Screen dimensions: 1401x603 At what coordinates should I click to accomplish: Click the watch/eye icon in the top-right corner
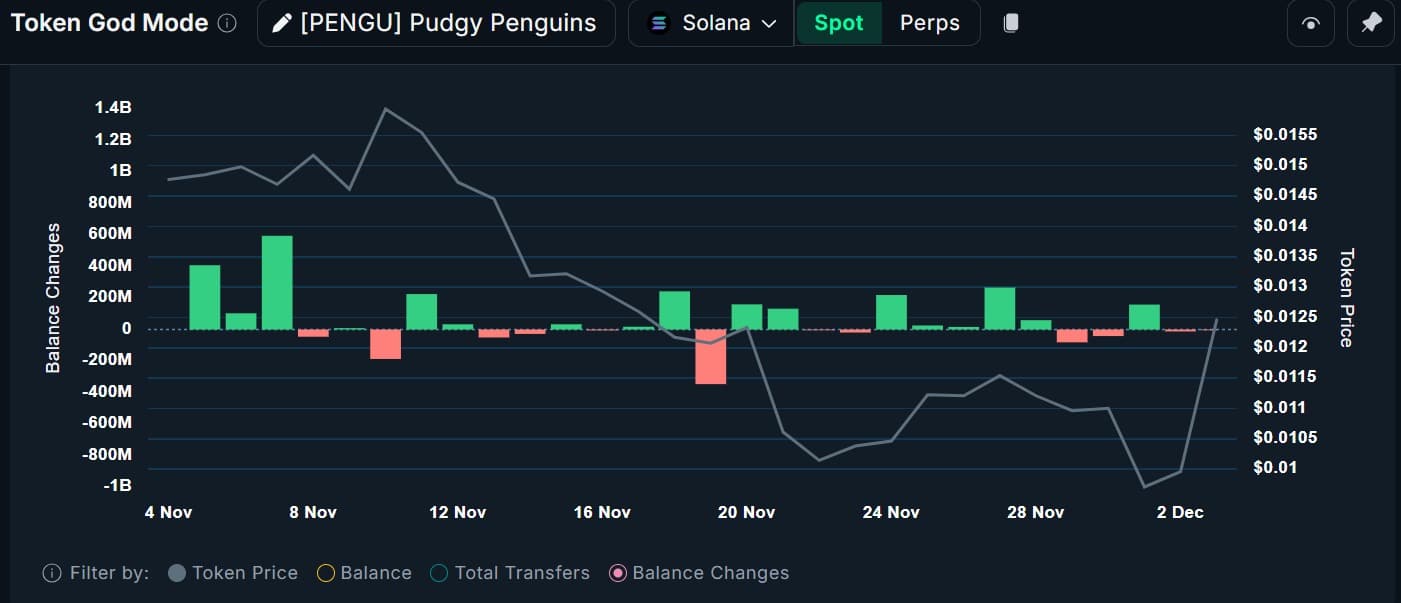1311,22
